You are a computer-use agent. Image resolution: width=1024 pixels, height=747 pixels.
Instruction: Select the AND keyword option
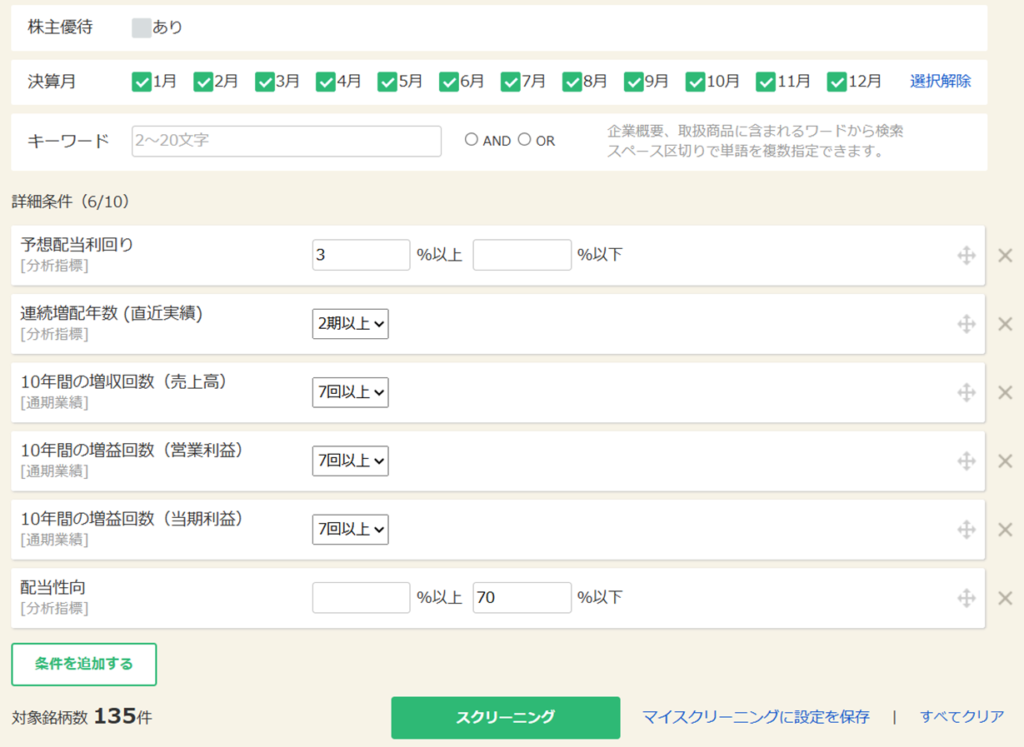pos(472,139)
